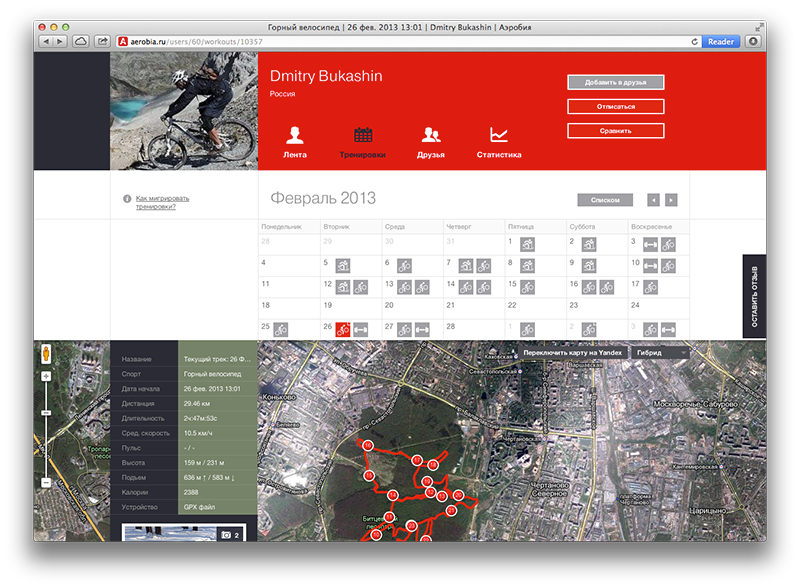Open the dumbbell strength workout on February 26

pyautogui.click(x=361, y=330)
